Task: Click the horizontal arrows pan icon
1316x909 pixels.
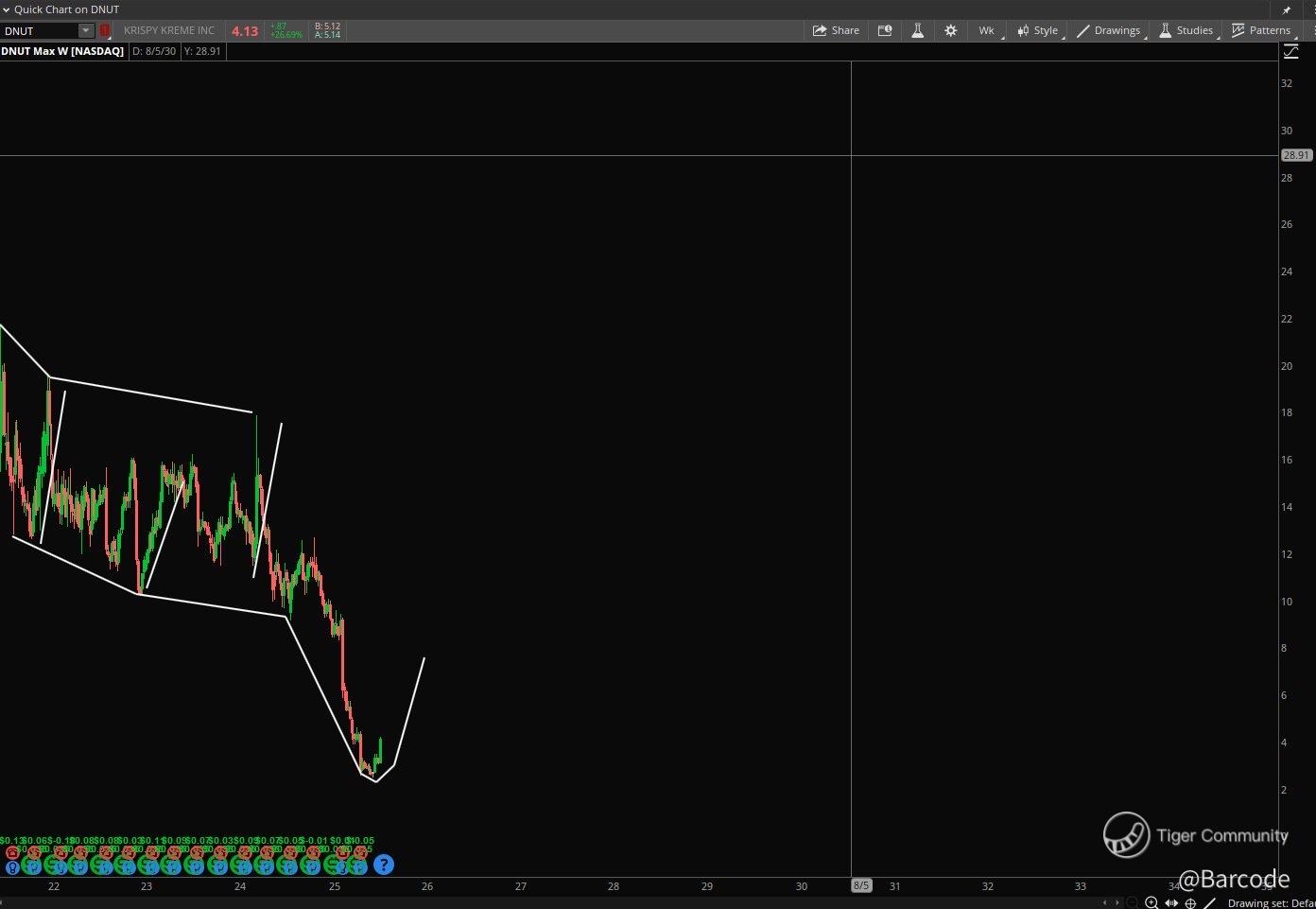Action: pos(1172,902)
